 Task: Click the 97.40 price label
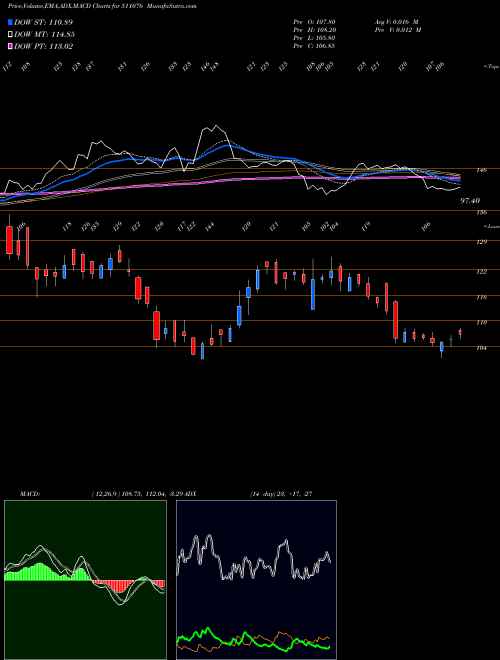(x=470, y=201)
